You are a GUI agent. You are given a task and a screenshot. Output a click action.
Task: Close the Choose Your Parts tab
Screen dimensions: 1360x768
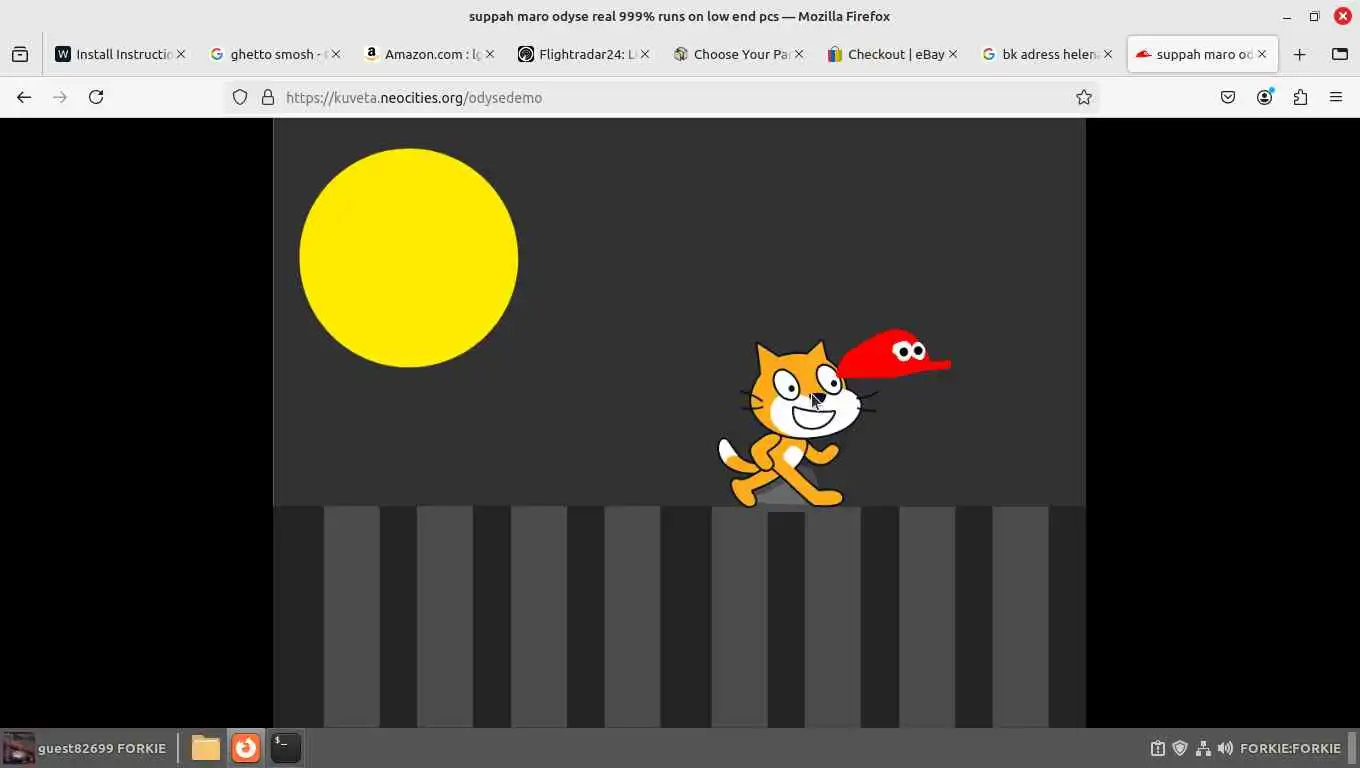coord(798,54)
